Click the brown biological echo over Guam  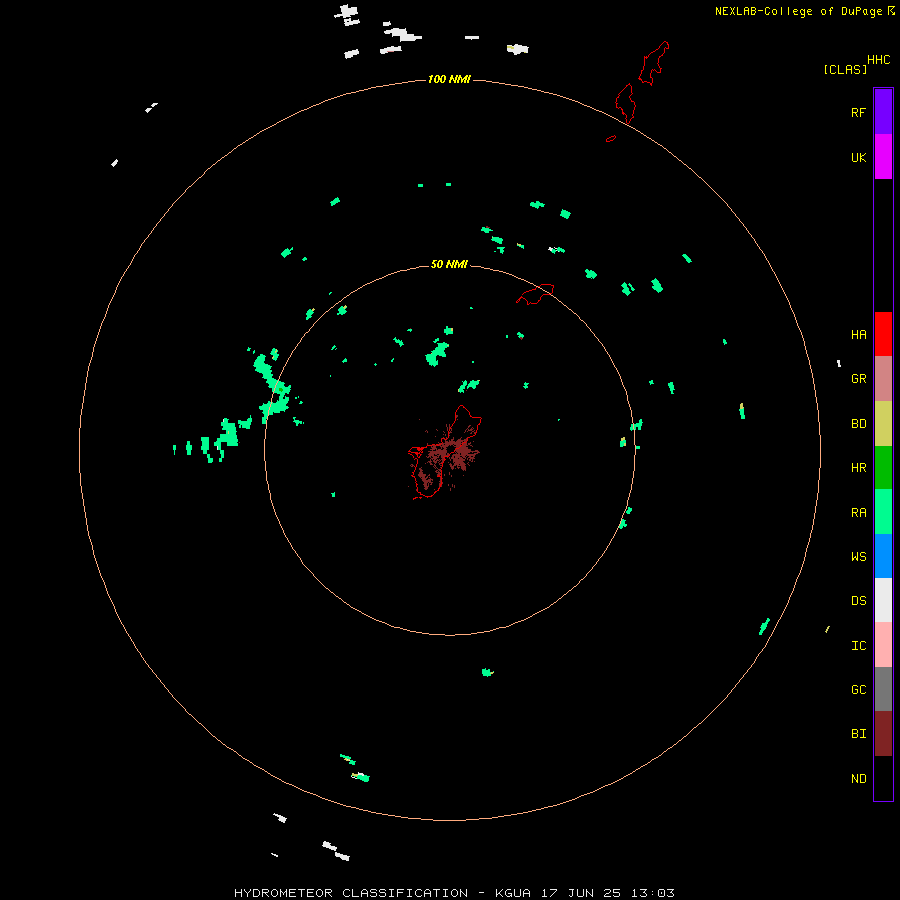pyautogui.click(x=451, y=455)
